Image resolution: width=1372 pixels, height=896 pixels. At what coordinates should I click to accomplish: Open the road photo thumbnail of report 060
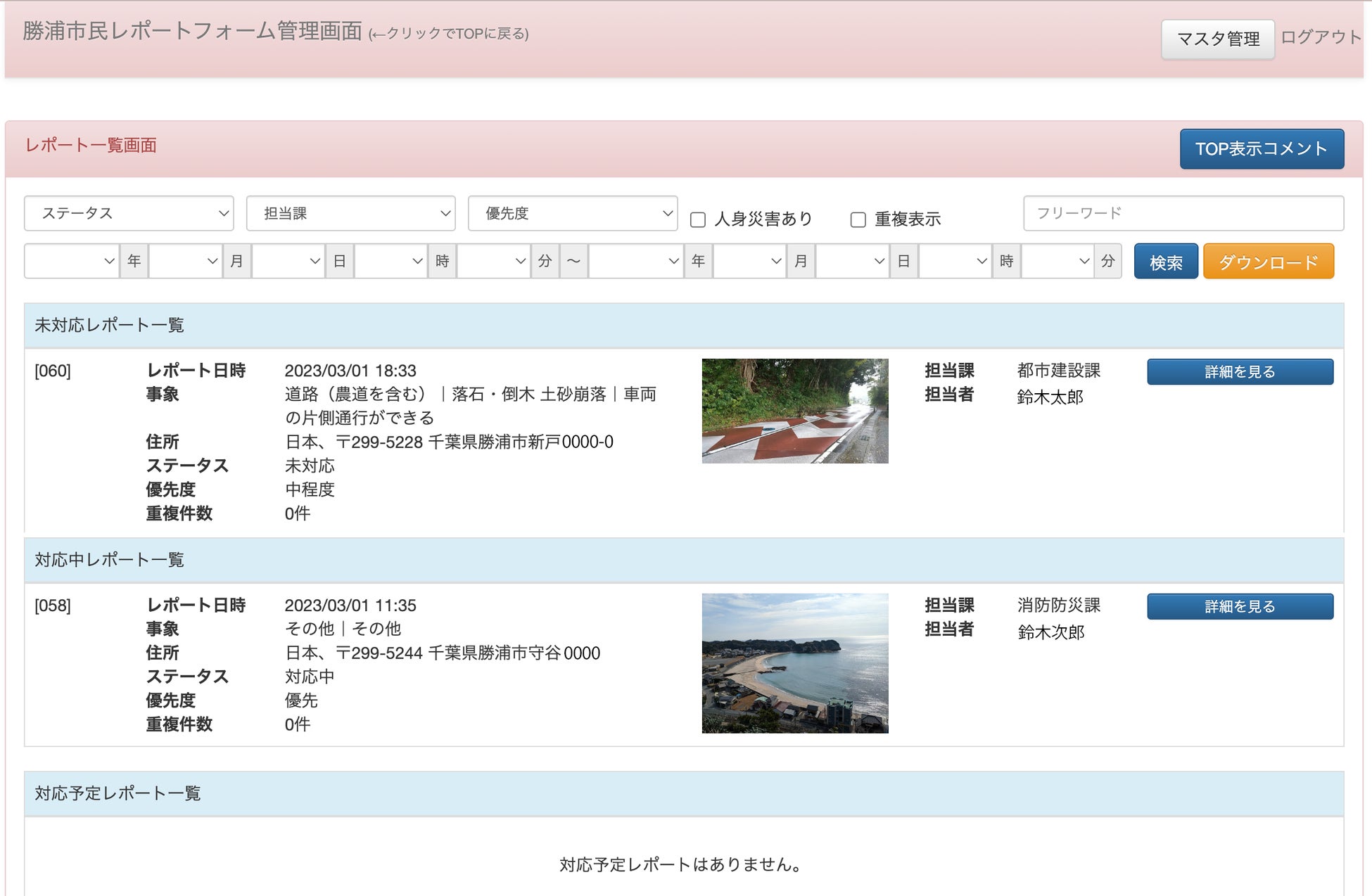[794, 411]
